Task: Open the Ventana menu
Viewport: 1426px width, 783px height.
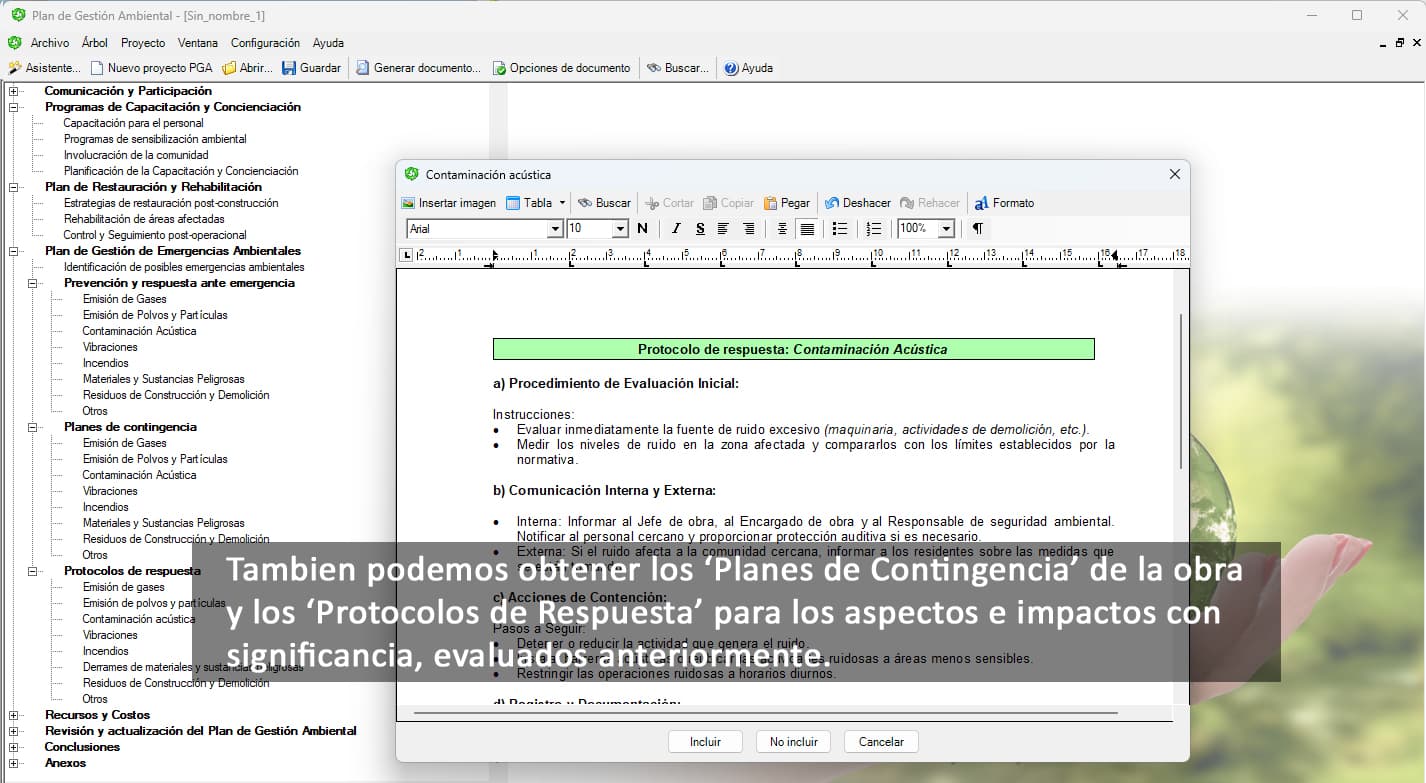Action: coord(198,43)
